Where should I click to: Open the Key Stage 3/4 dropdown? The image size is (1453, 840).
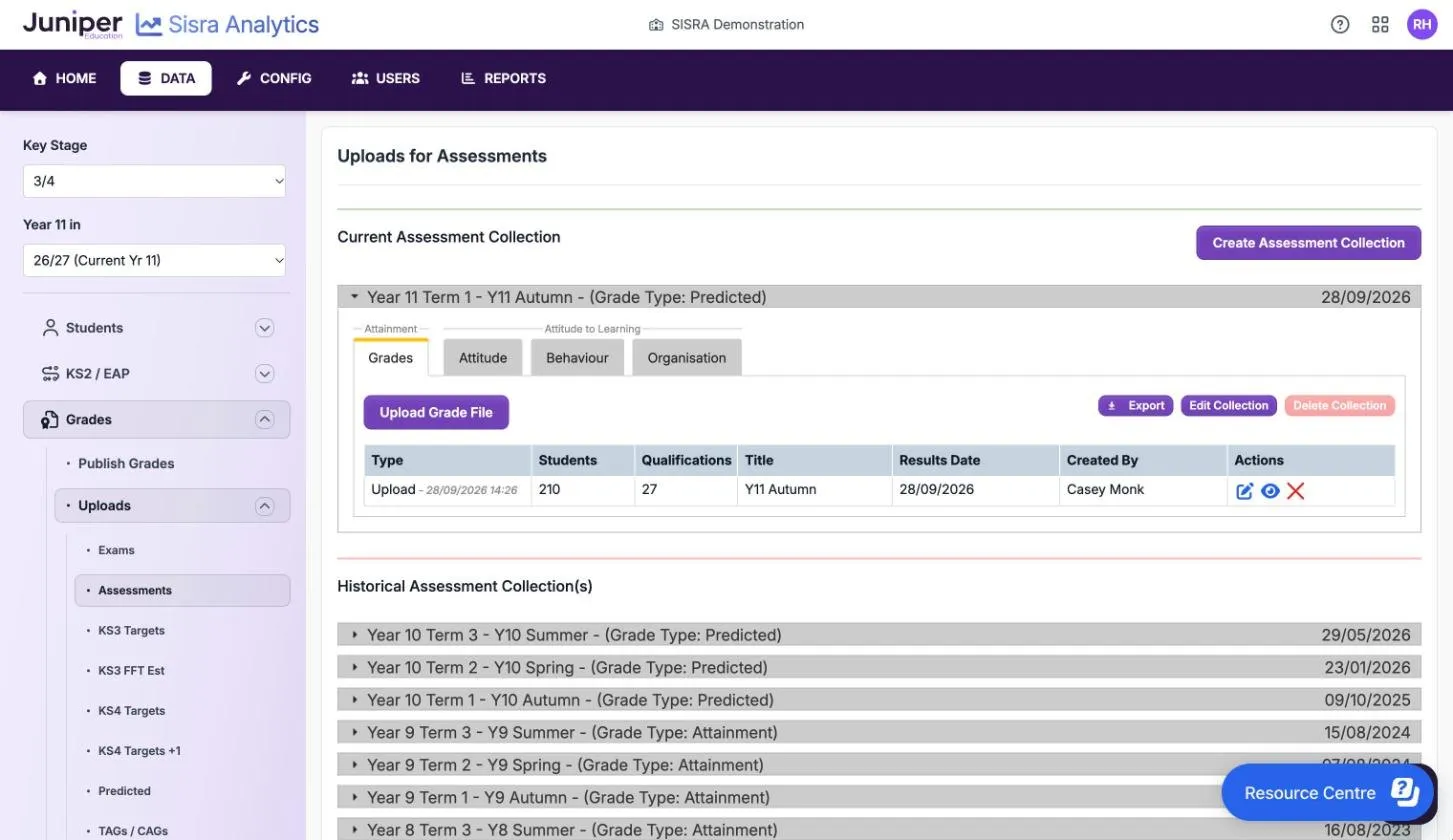(154, 181)
